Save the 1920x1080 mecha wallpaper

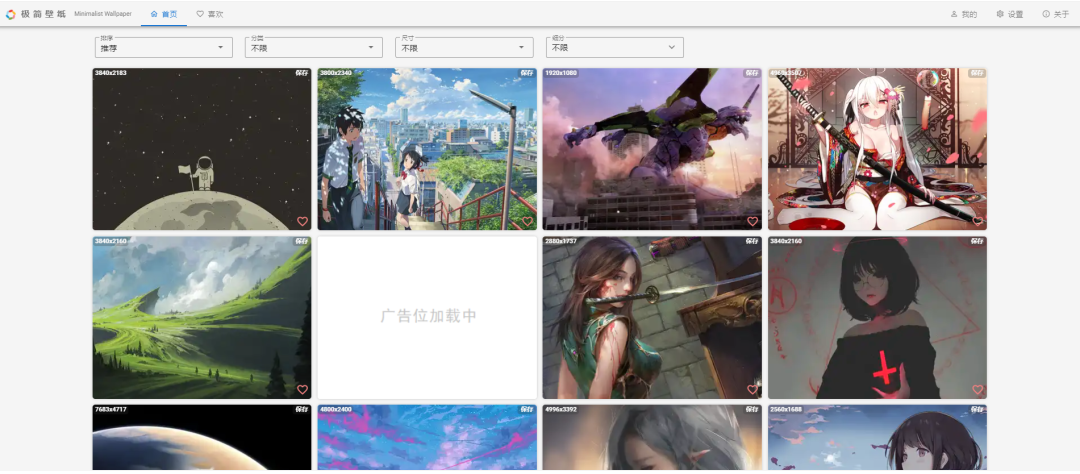click(x=751, y=72)
